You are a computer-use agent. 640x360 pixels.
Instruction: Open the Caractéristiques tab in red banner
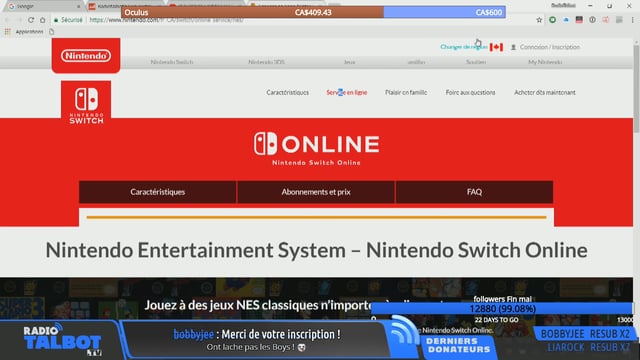click(x=158, y=192)
